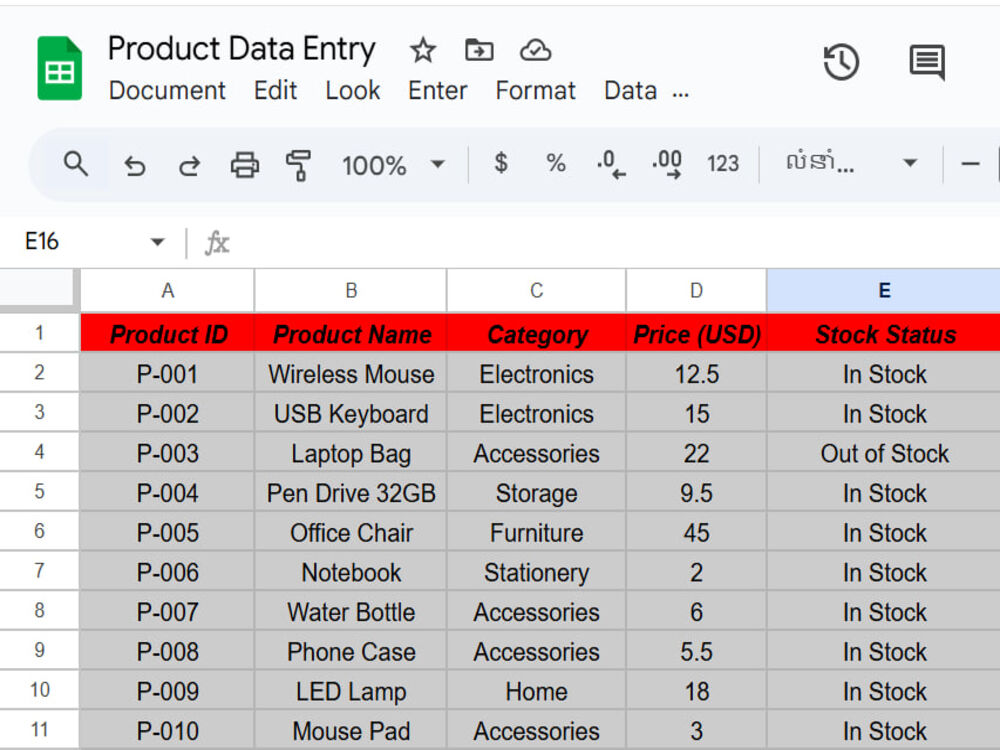Open the Edit menu
This screenshot has height=750, width=1000.
[276, 91]
